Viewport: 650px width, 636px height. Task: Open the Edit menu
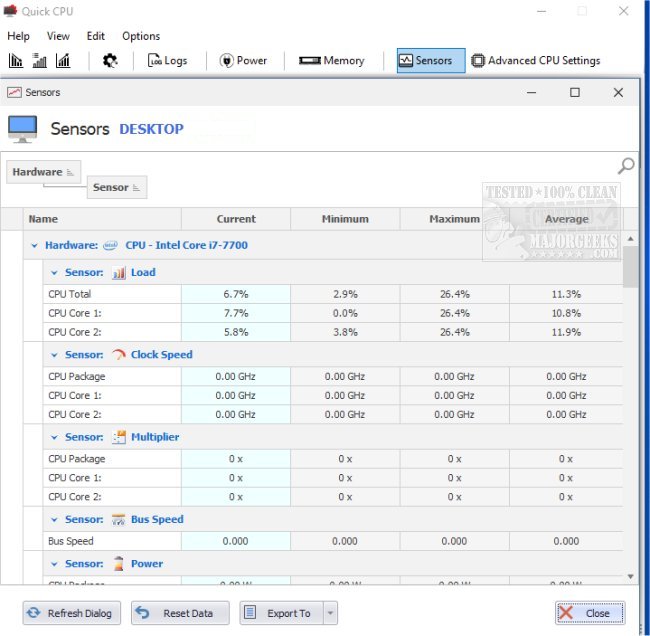coord(96,36)
